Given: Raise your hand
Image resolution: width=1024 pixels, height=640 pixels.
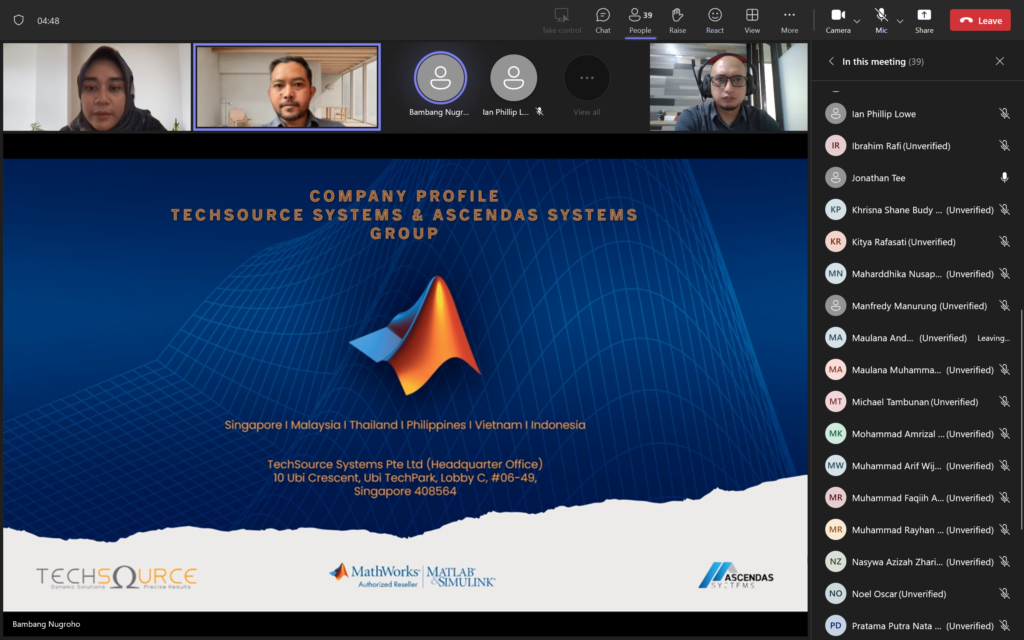Looking at the screenshot, I should coord(677,18).
